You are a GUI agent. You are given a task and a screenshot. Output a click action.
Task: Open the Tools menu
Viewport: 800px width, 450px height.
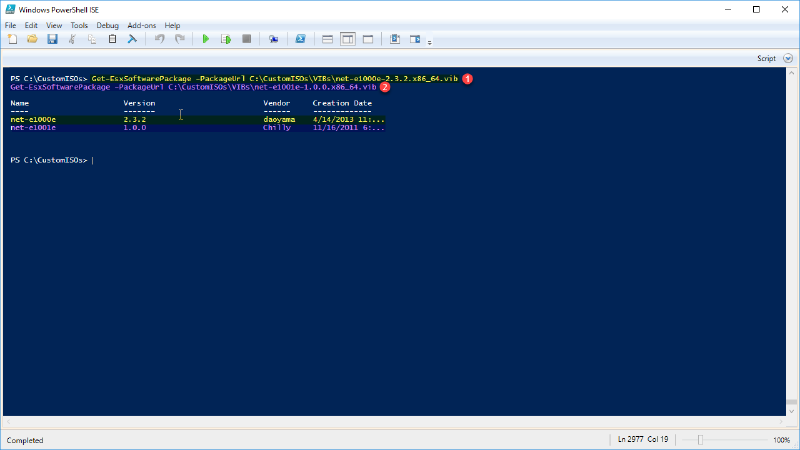[x=79, y=26]
